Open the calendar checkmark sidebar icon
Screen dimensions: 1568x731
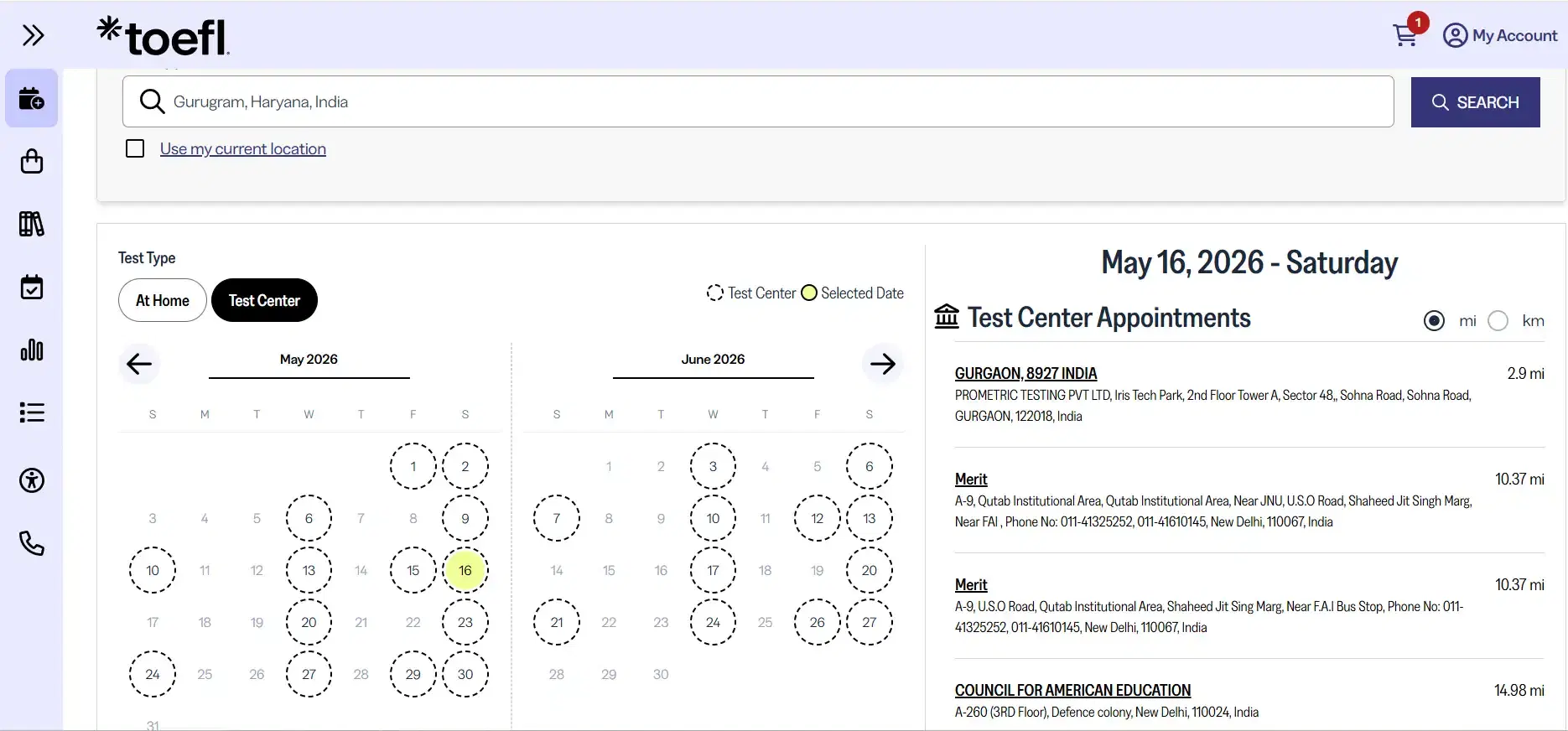[32, 287]
